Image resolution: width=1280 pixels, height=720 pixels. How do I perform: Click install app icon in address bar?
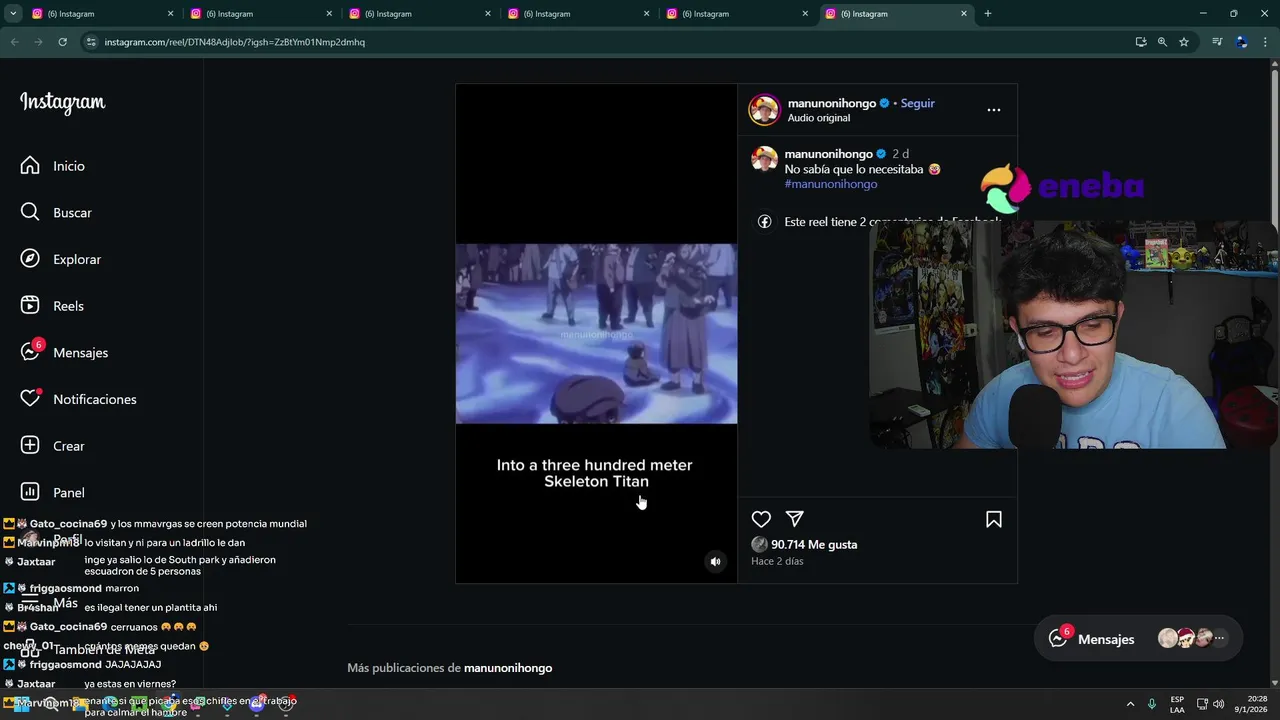pos(1141,42)
